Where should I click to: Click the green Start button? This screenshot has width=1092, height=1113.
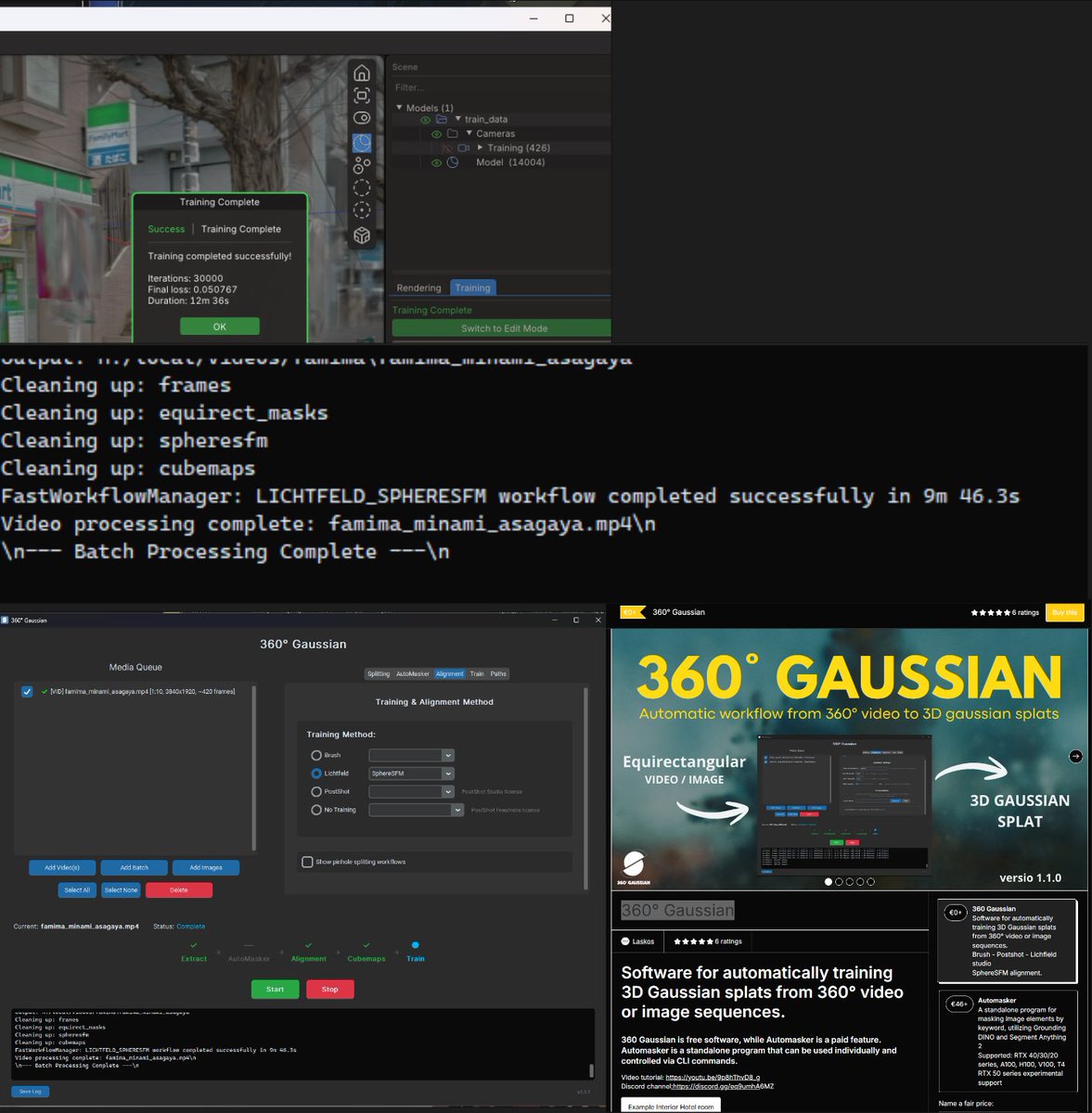[x=275, y=990]
